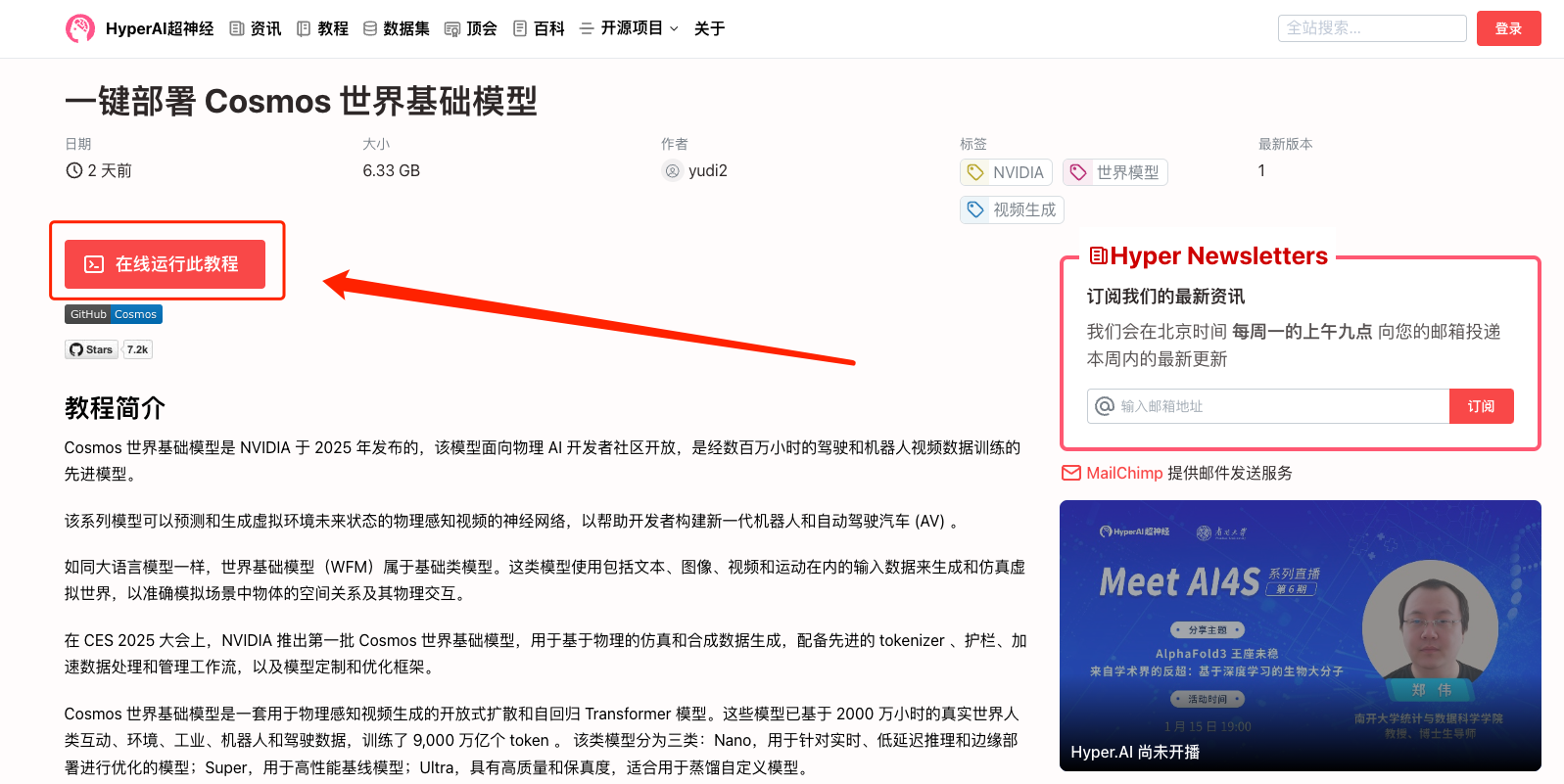Open the GitHub Cosmos badge
The width and height of the screenshot is (1564, 784).
click(114, 314)
